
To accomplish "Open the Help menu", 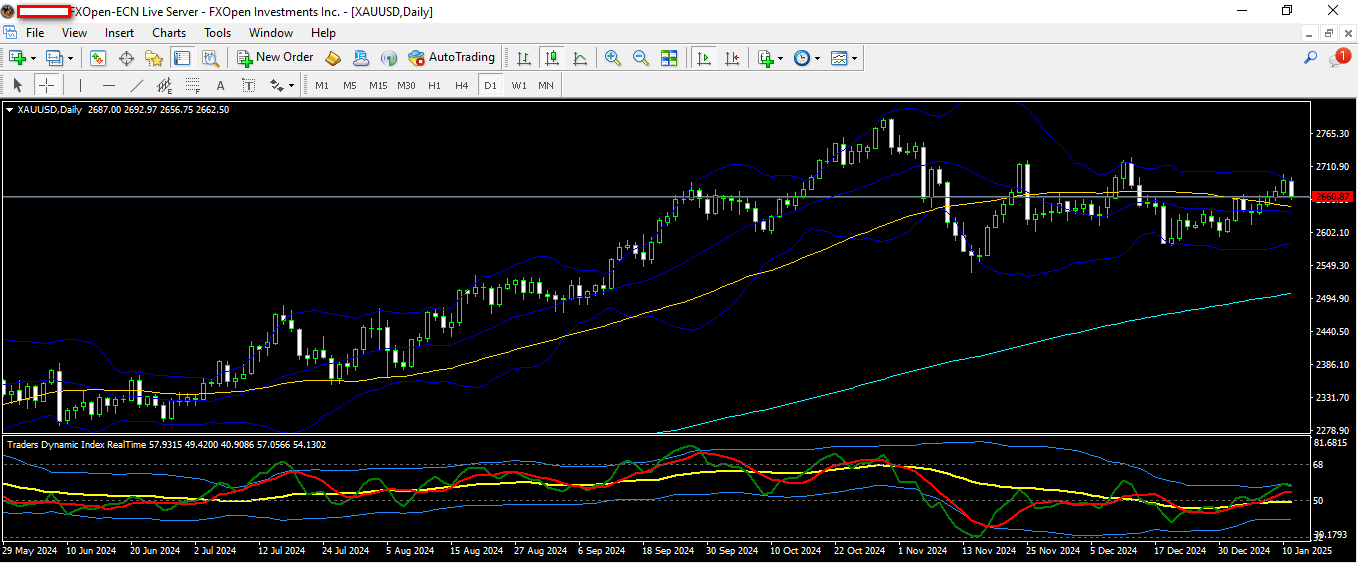I will click(323, 32).
